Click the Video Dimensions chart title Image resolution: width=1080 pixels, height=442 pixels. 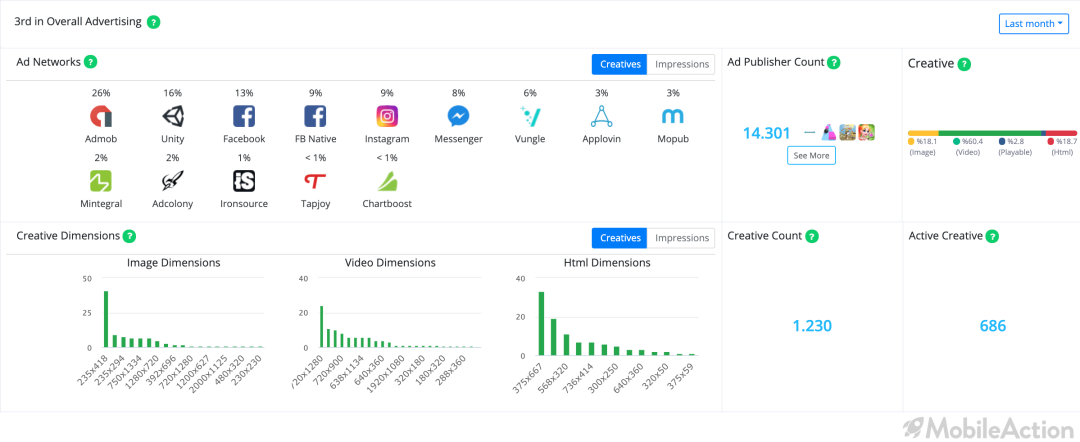[x=390, y=263]
